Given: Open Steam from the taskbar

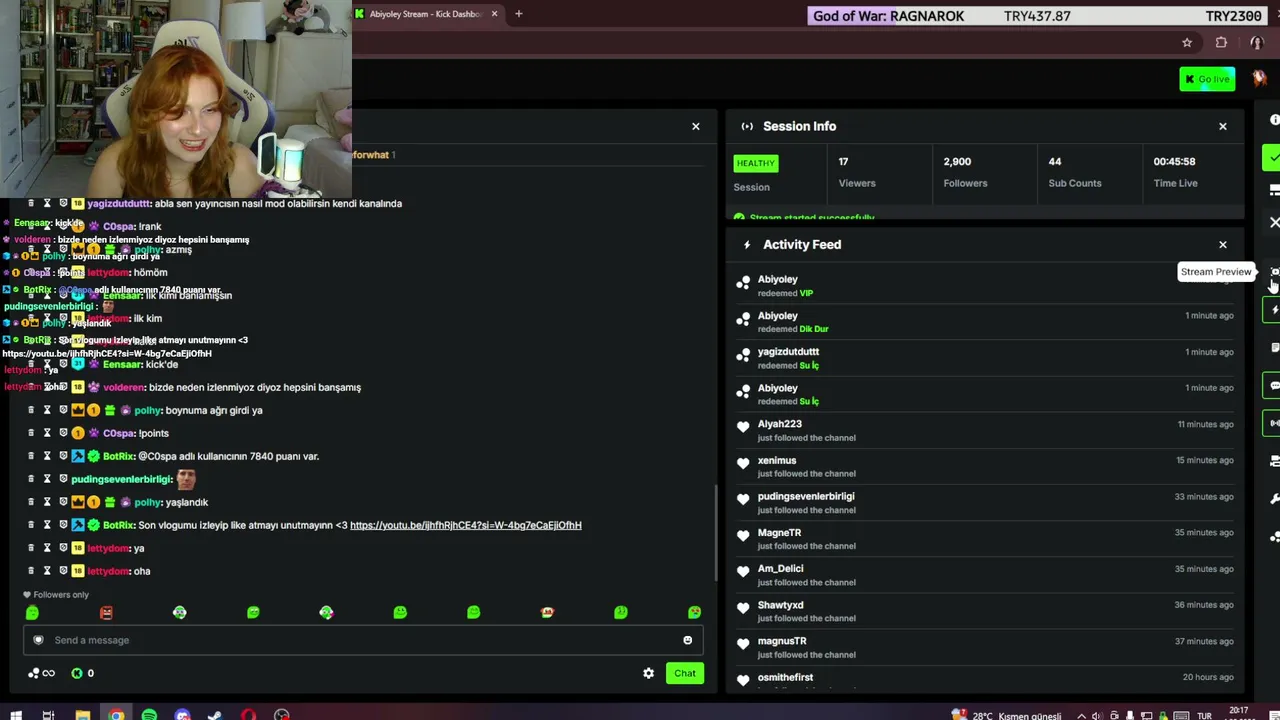Looking at the screenshot, I should coord(215,715).
